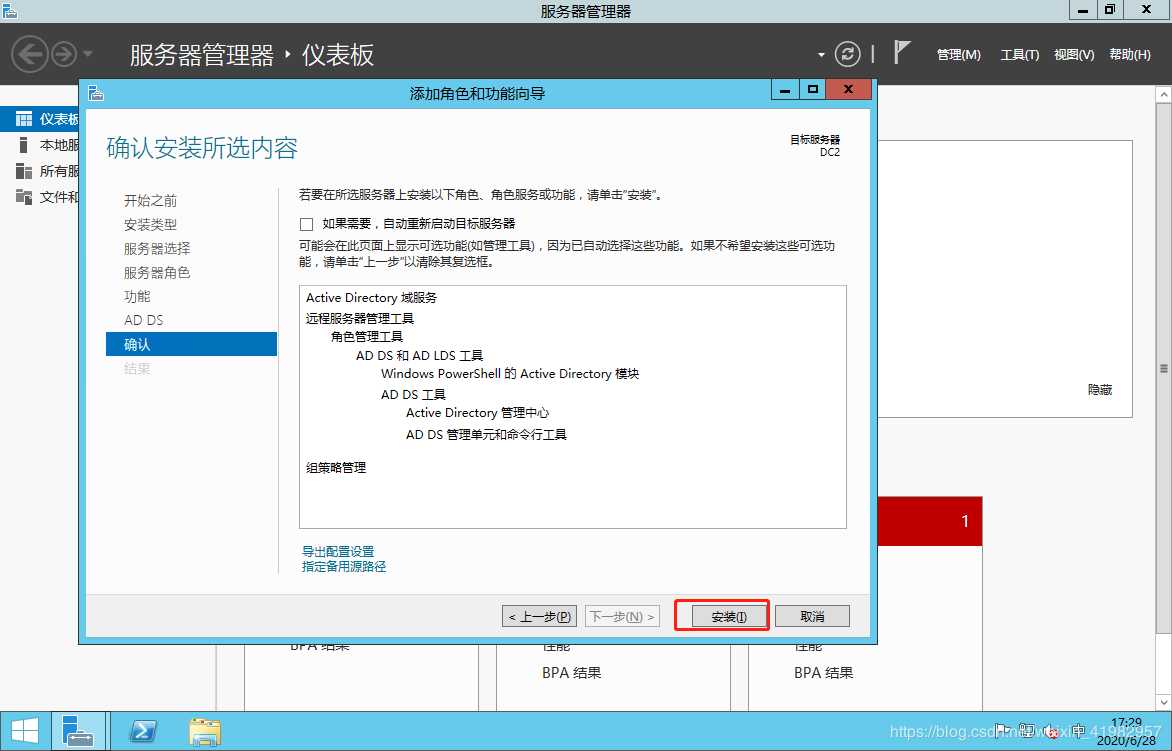Image resolution: width=1172 pixels, height=751 pixels.
Task: Open File Explorer from taskbar
Action: click(x=204, y=731)
